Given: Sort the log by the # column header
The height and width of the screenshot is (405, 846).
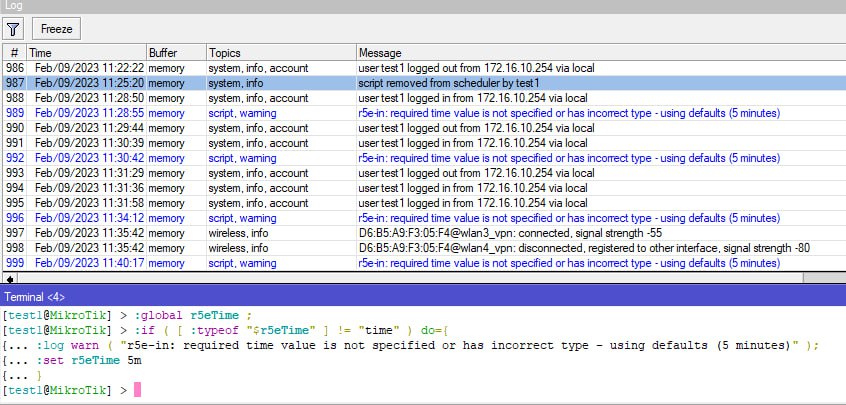Looking at the screenshot, I should (15, 53).
